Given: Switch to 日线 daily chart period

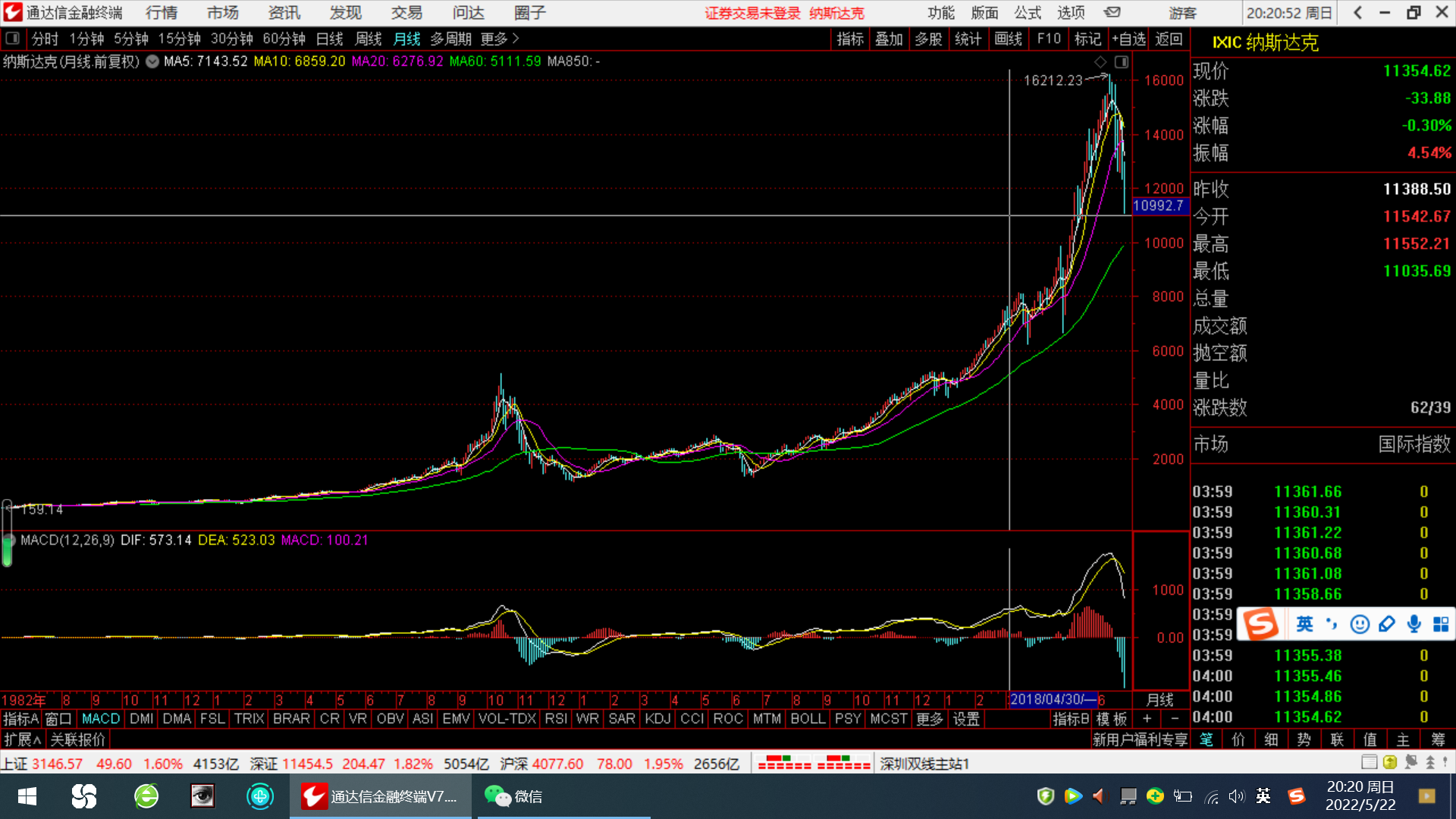Looking at the screenshot, I should tap(329, 39).
